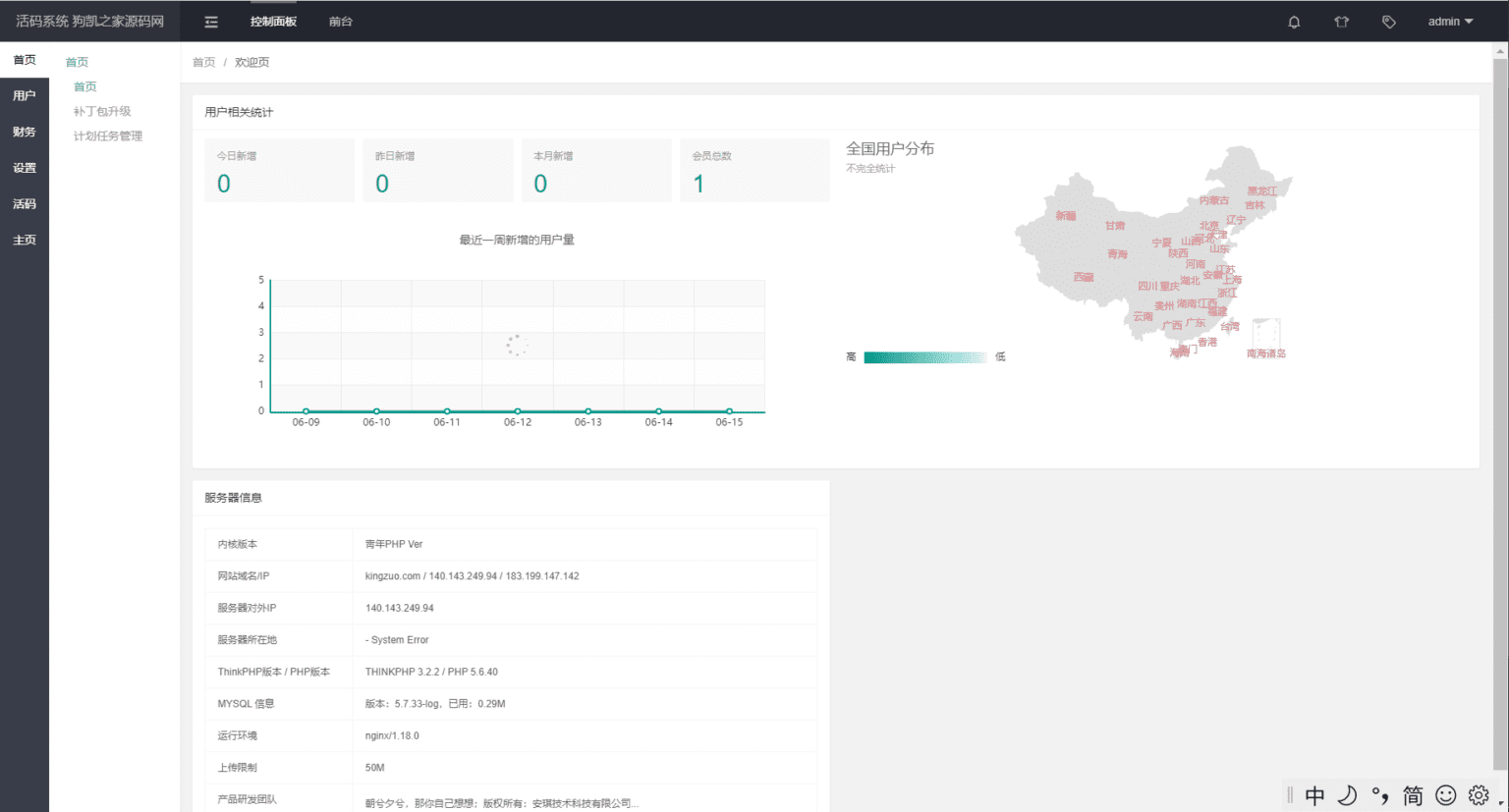Expand the admin user dropdown
Screen dimensions: 1509x812
(x=1450, y=22)
